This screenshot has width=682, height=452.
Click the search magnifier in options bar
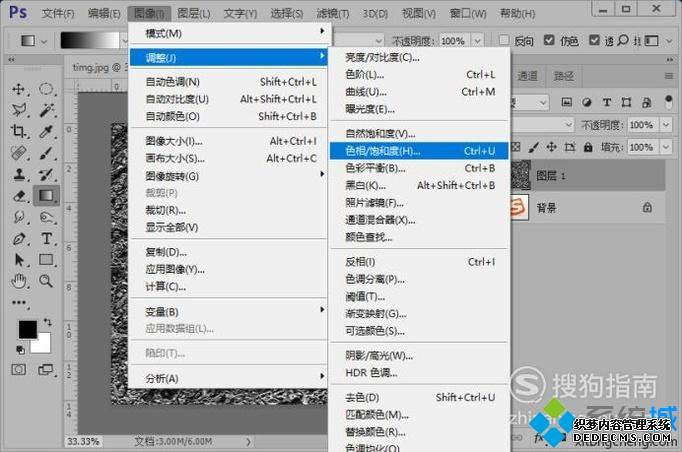pos(623,40)
